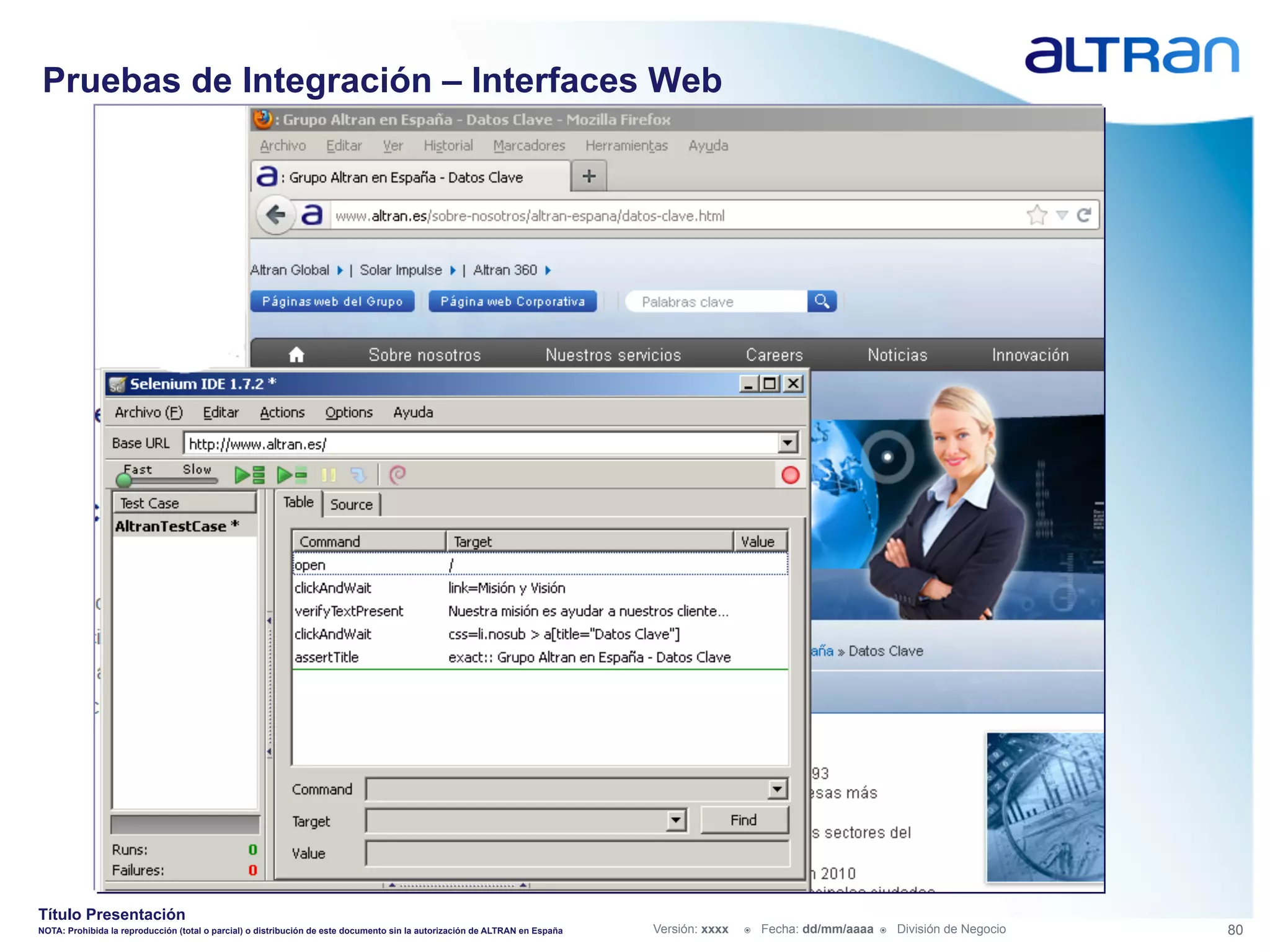Open Careers navigation link
This screenshot has width=1270, height=952.
(774, 355)
